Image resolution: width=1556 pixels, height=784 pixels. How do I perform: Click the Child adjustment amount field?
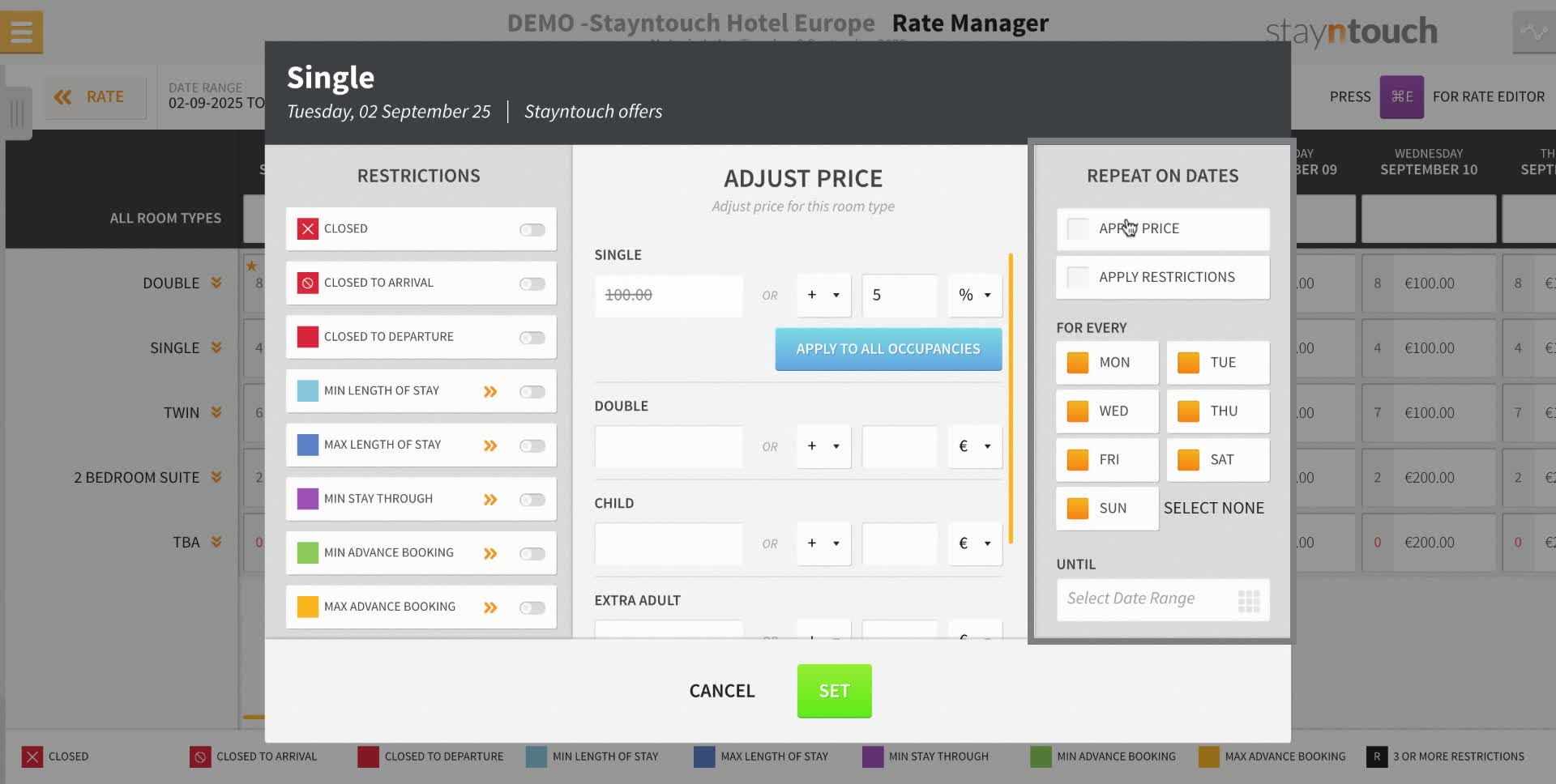pos(900,544)
